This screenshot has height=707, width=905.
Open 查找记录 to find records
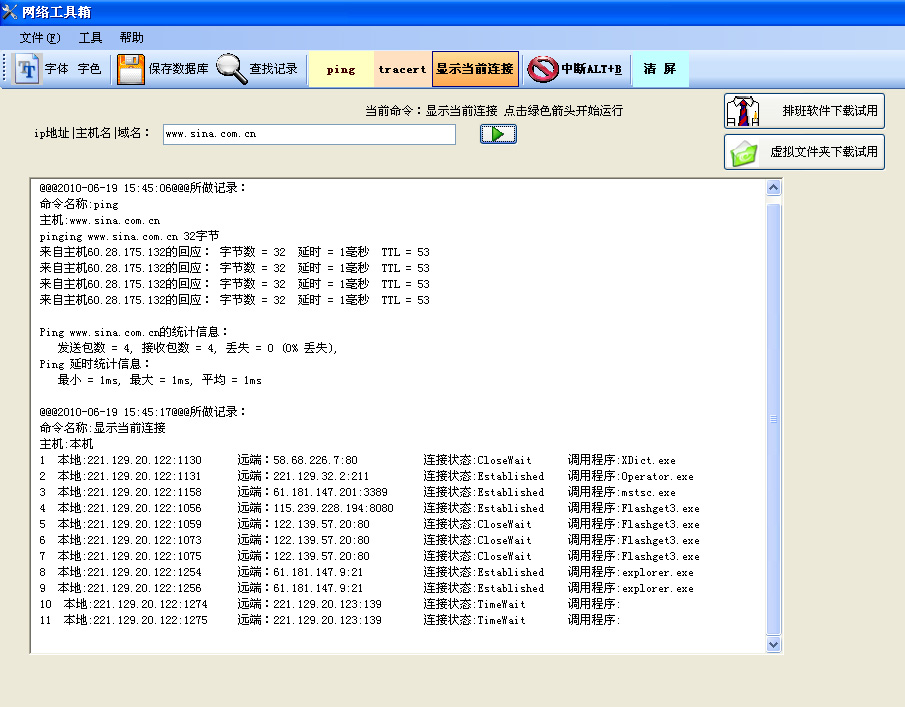click(x=273, y=69)
